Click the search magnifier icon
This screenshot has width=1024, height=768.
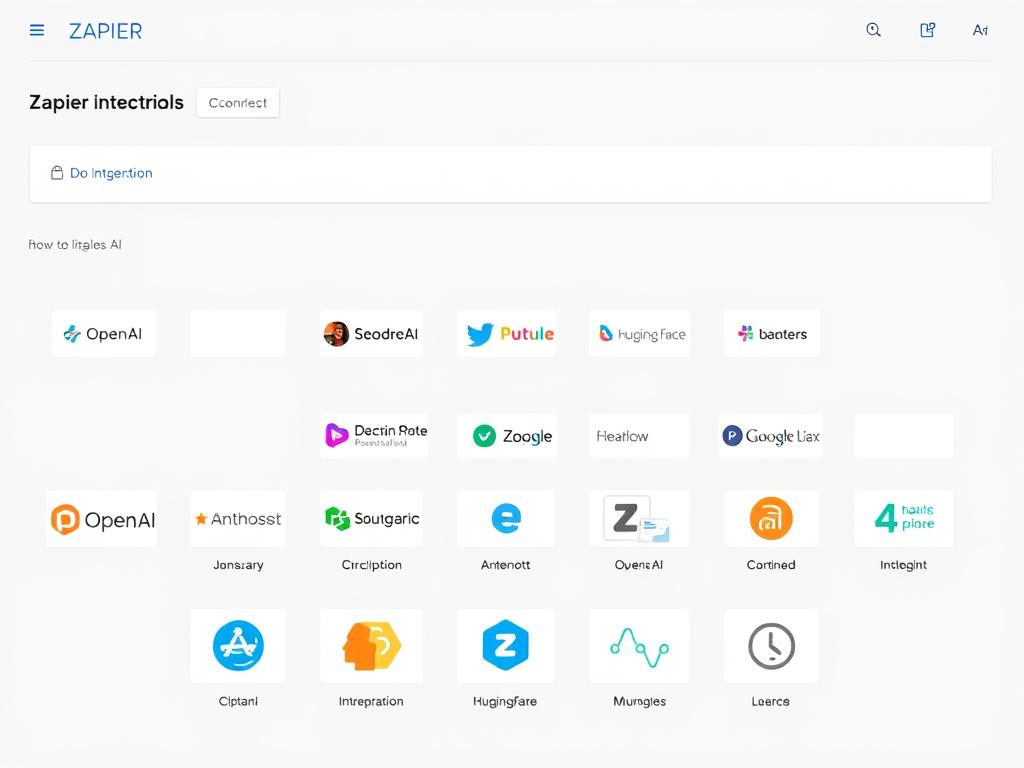873,30
